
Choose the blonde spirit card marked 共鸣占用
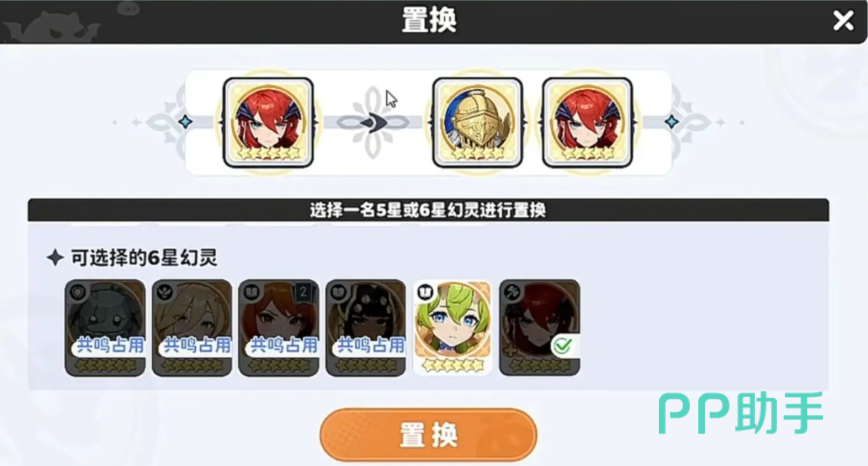click(192, 328)
